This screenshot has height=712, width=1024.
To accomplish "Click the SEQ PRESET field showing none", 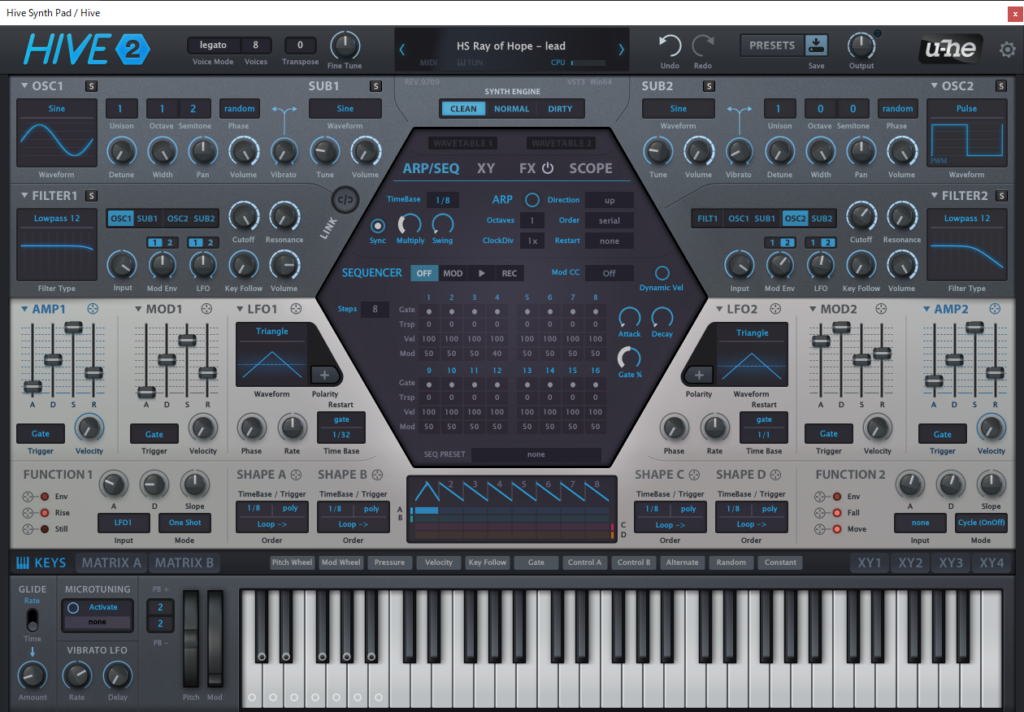I will [536, 455].
